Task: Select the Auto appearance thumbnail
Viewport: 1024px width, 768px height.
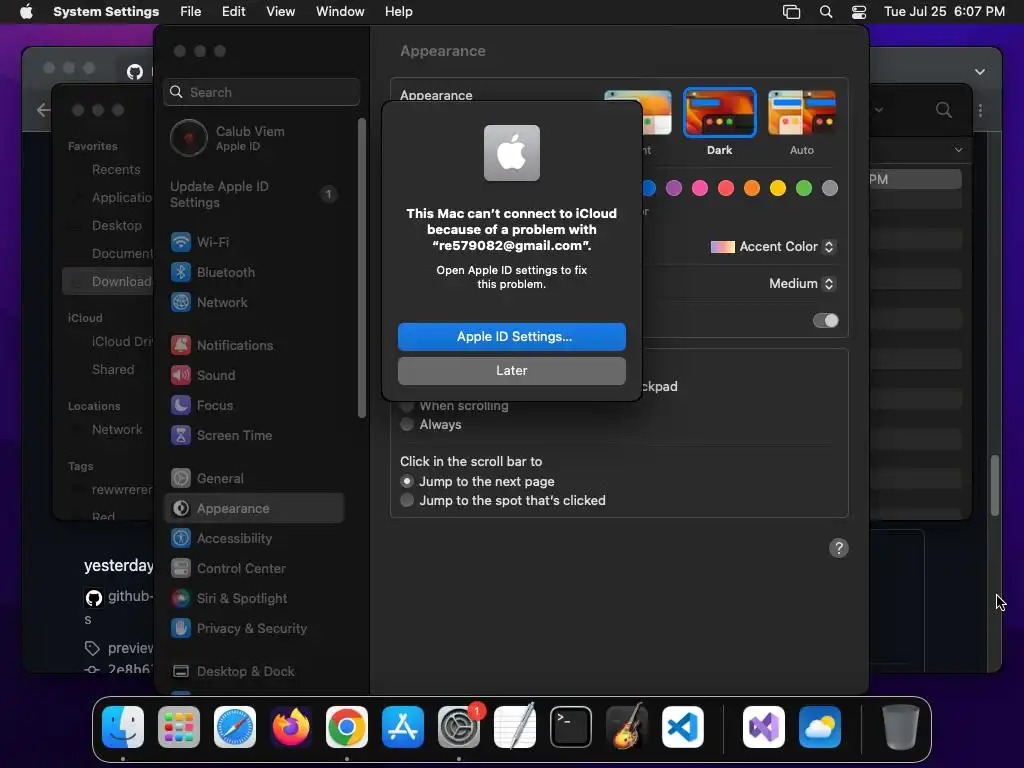Action: tap(802, 113)
